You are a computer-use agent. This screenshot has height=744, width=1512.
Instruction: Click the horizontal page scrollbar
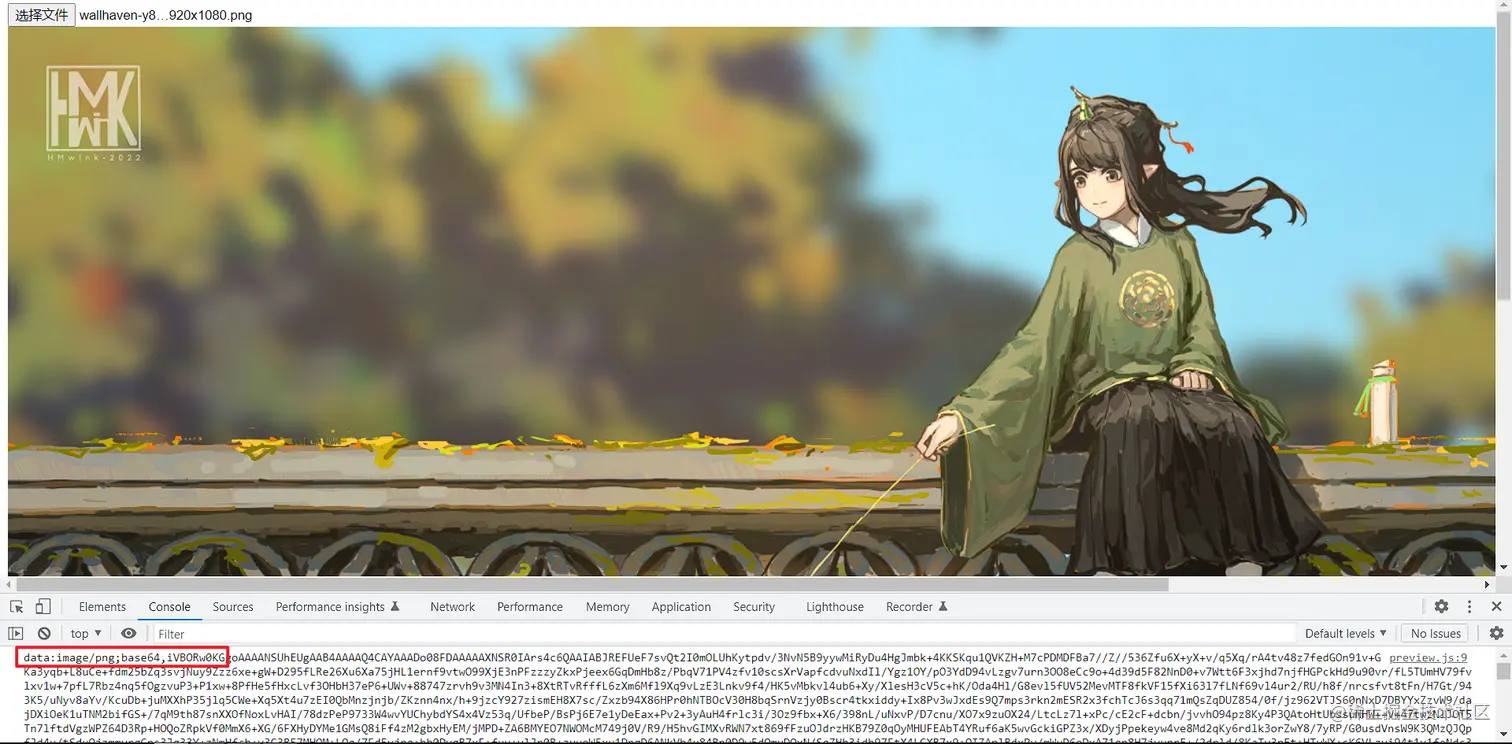592,585
